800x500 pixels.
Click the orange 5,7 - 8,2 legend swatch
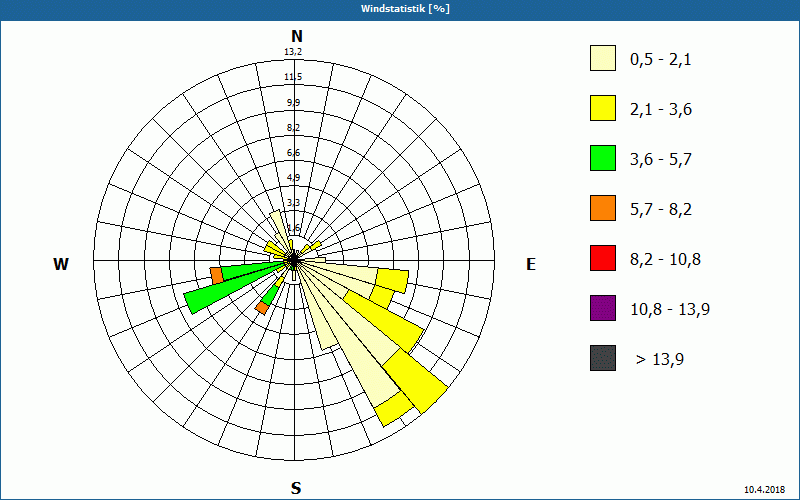tap(603, 208)
